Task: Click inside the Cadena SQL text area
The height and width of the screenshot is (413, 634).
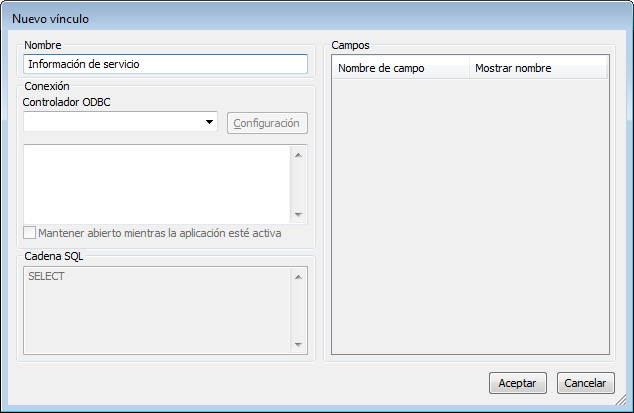Action: pyautogui.click(x=155, y=310)
